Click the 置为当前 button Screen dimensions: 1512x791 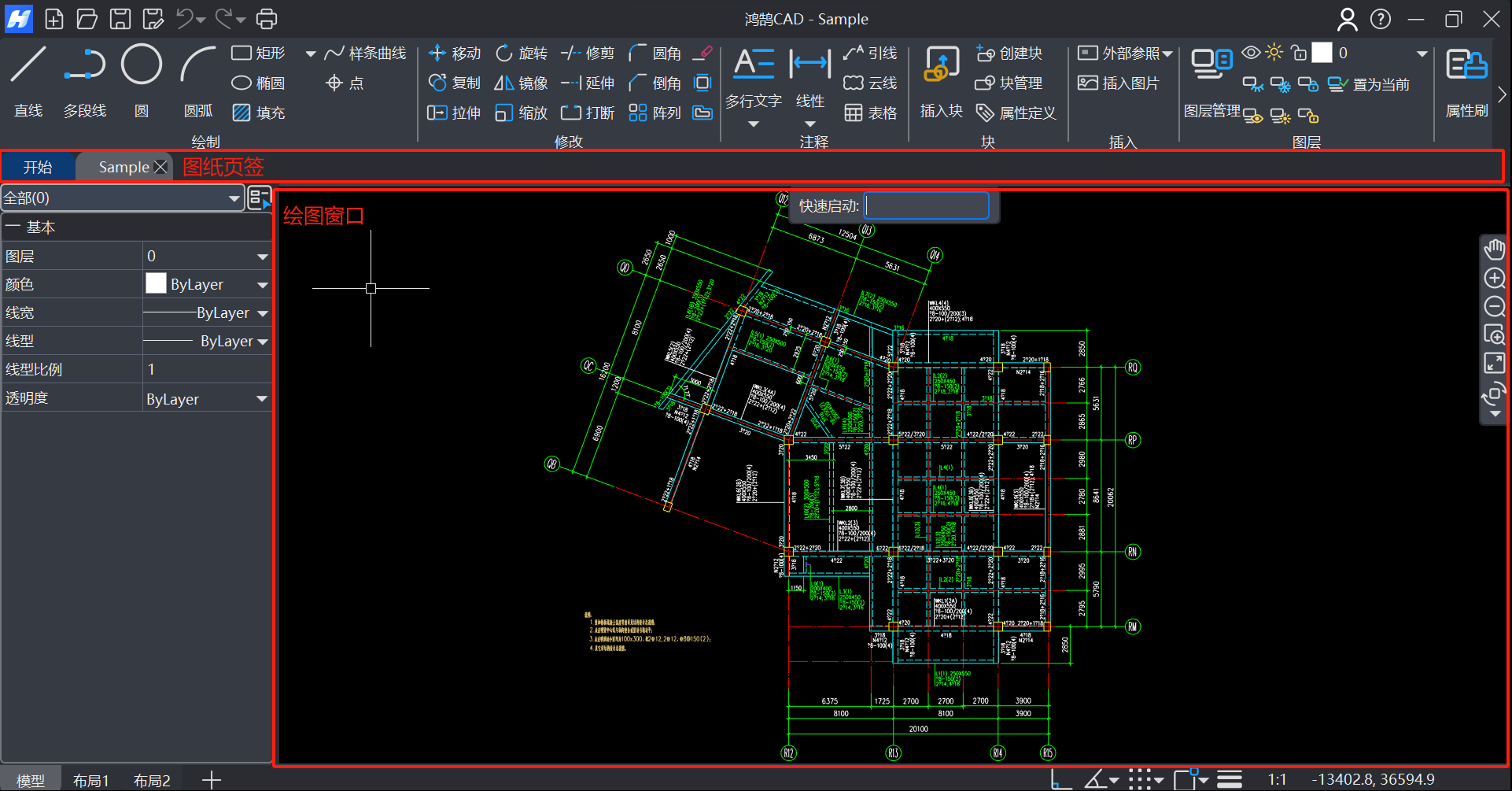[1370, 84]
